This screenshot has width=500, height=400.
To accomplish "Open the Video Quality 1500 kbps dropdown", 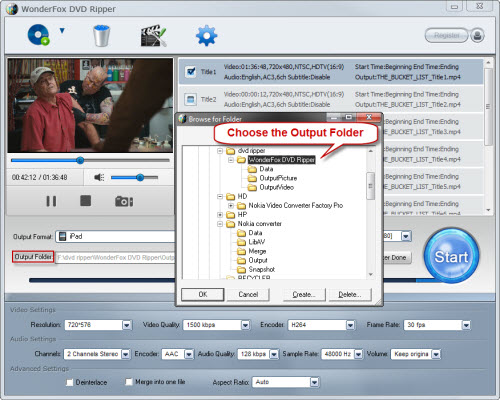I will [245, 325].
